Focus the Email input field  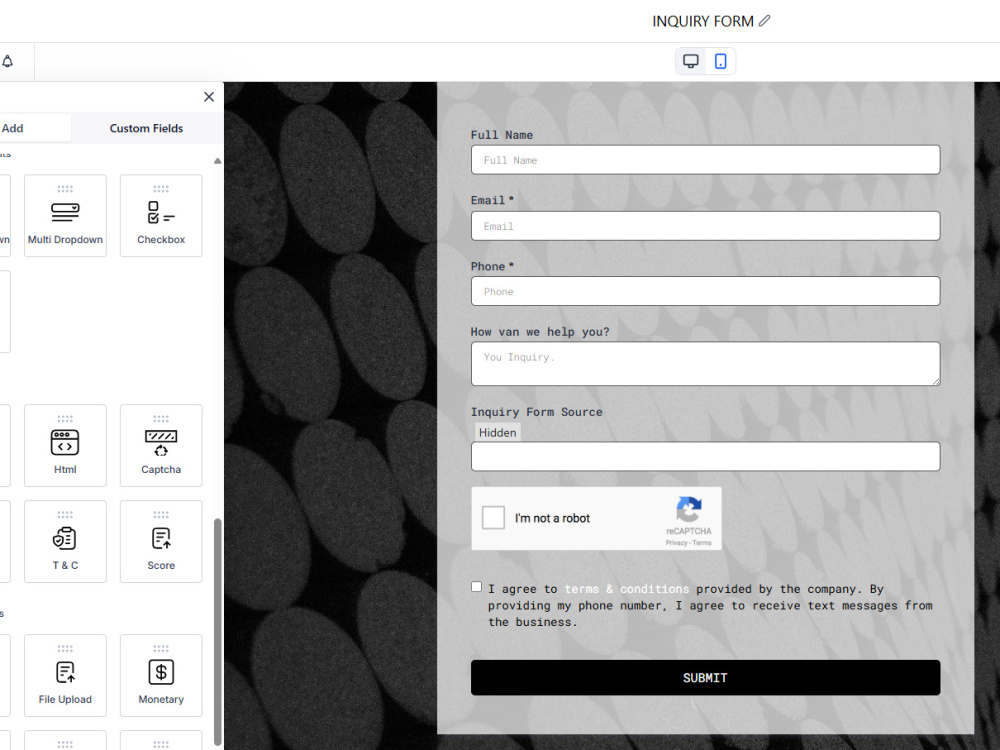coord(705,226)
